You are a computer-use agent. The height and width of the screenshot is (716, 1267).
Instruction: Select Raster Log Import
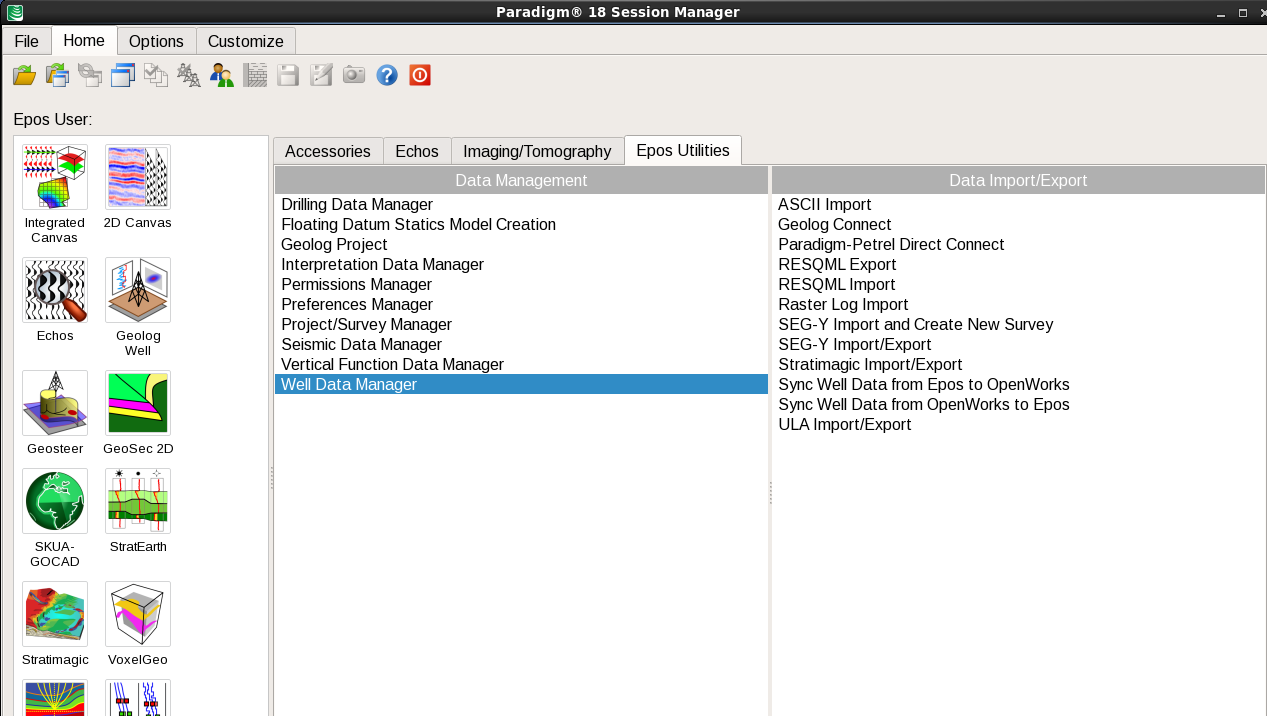[1018, 304]
